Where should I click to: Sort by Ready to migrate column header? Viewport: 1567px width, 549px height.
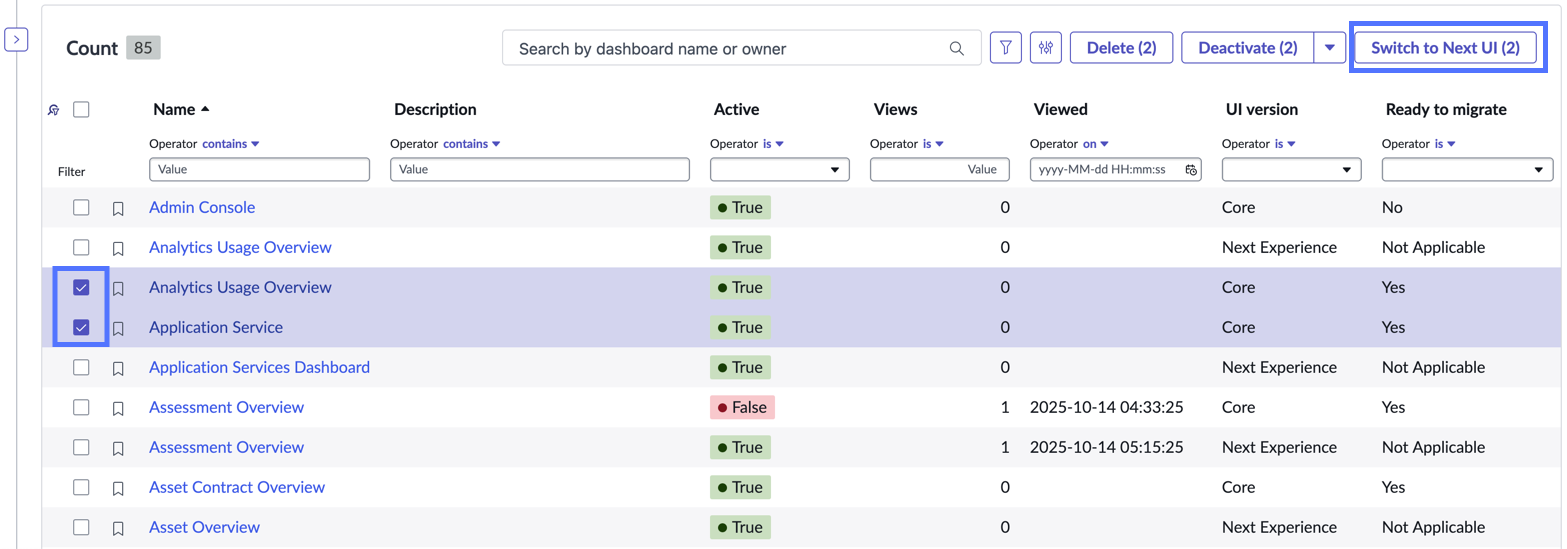click(x=1446, y=109)
